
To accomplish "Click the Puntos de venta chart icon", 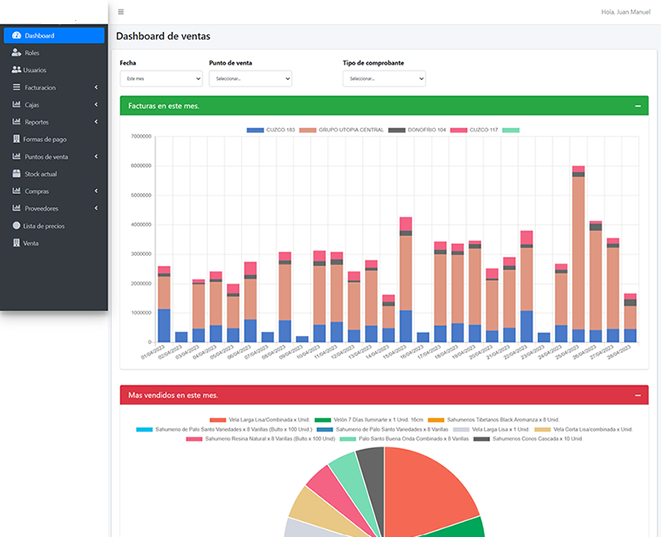I will 16,156.
